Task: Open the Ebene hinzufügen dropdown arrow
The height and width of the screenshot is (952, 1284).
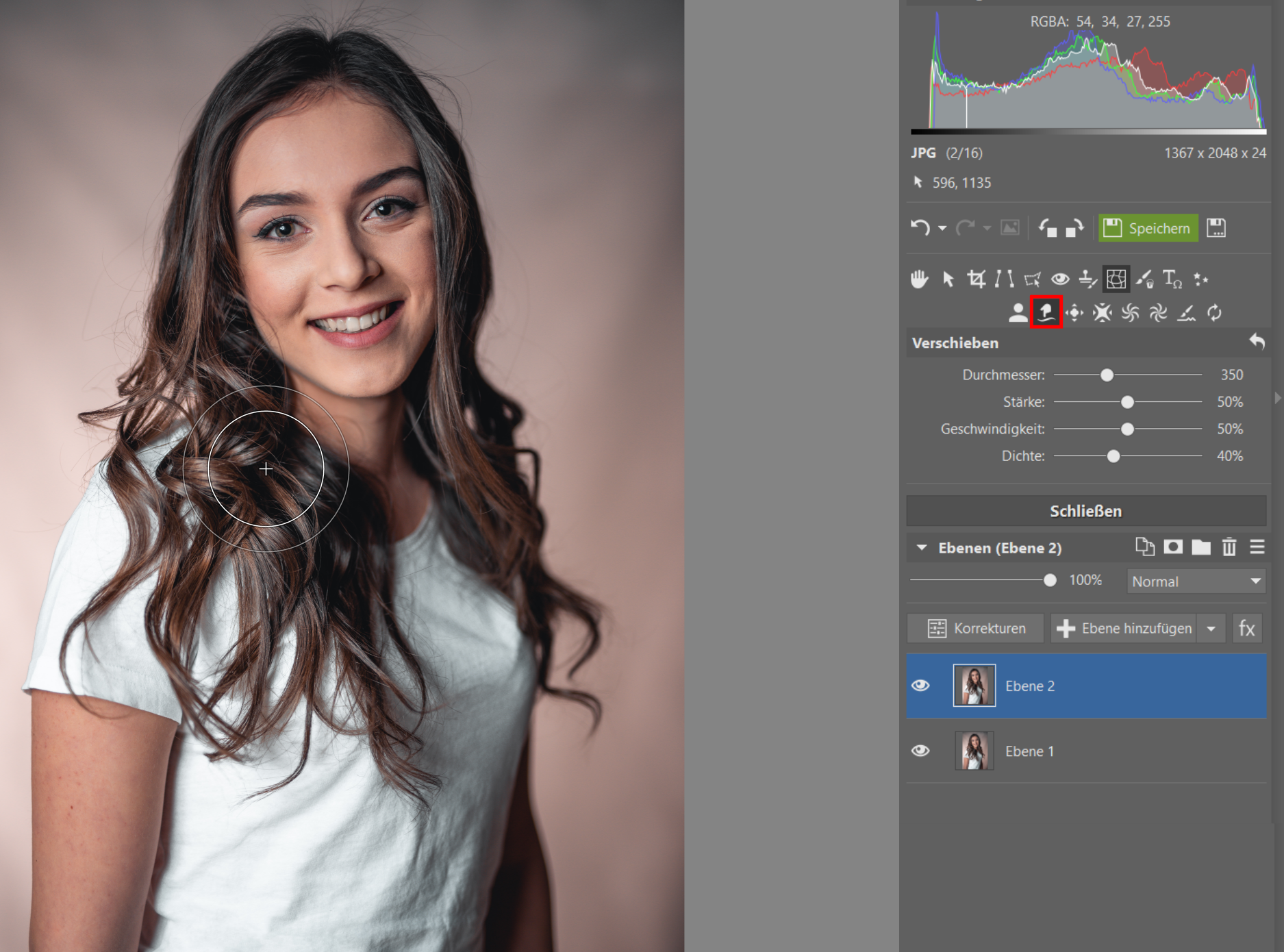Action: coord(1211,629)
